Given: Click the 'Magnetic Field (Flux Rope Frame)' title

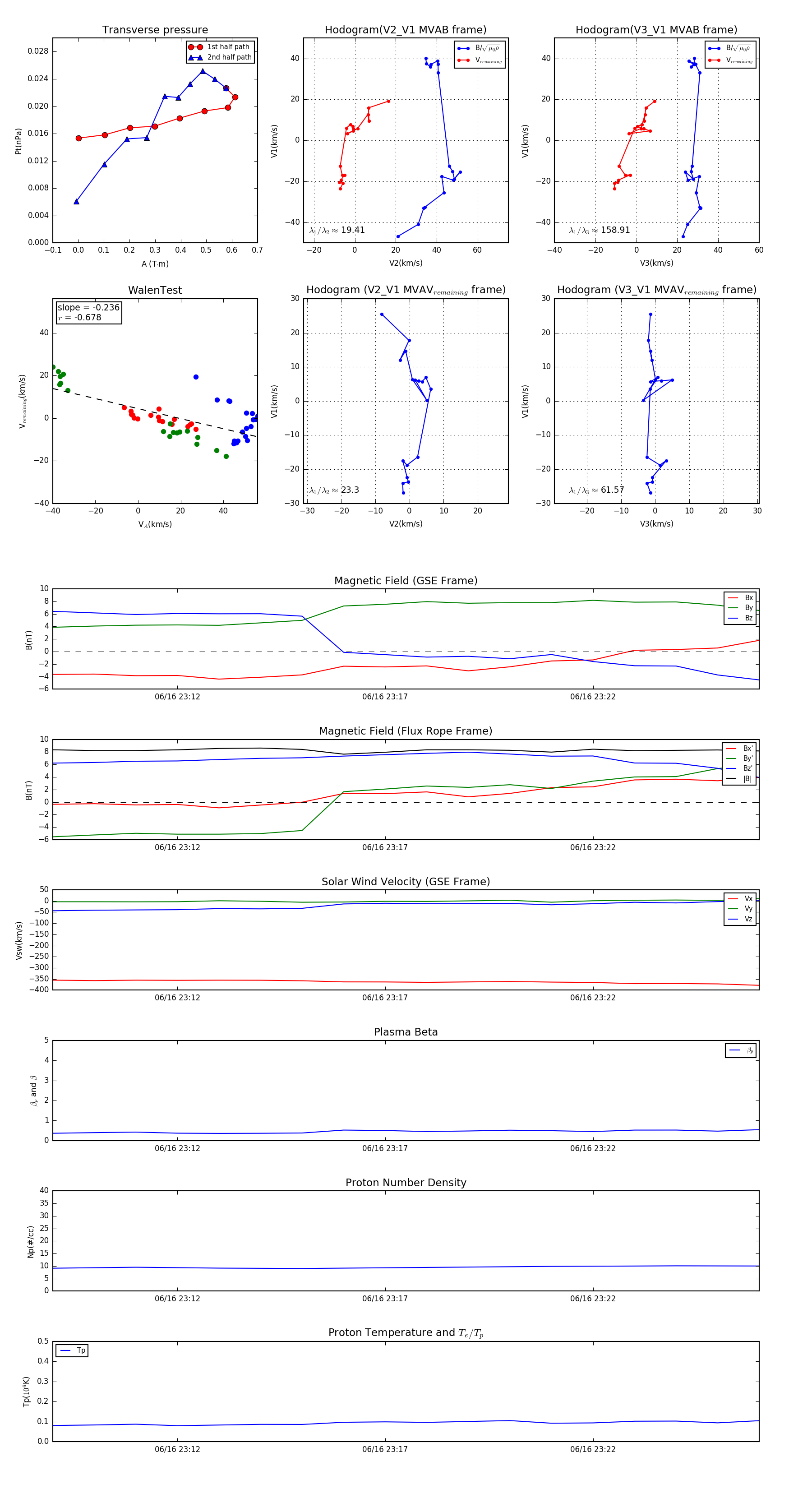Looking at the screenshot, I should (406, 731).
